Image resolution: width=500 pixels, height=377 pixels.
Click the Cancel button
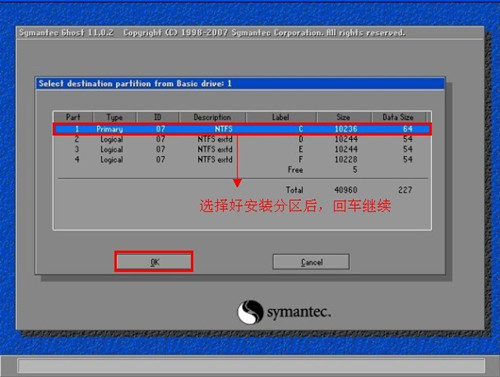pos(311,262)
